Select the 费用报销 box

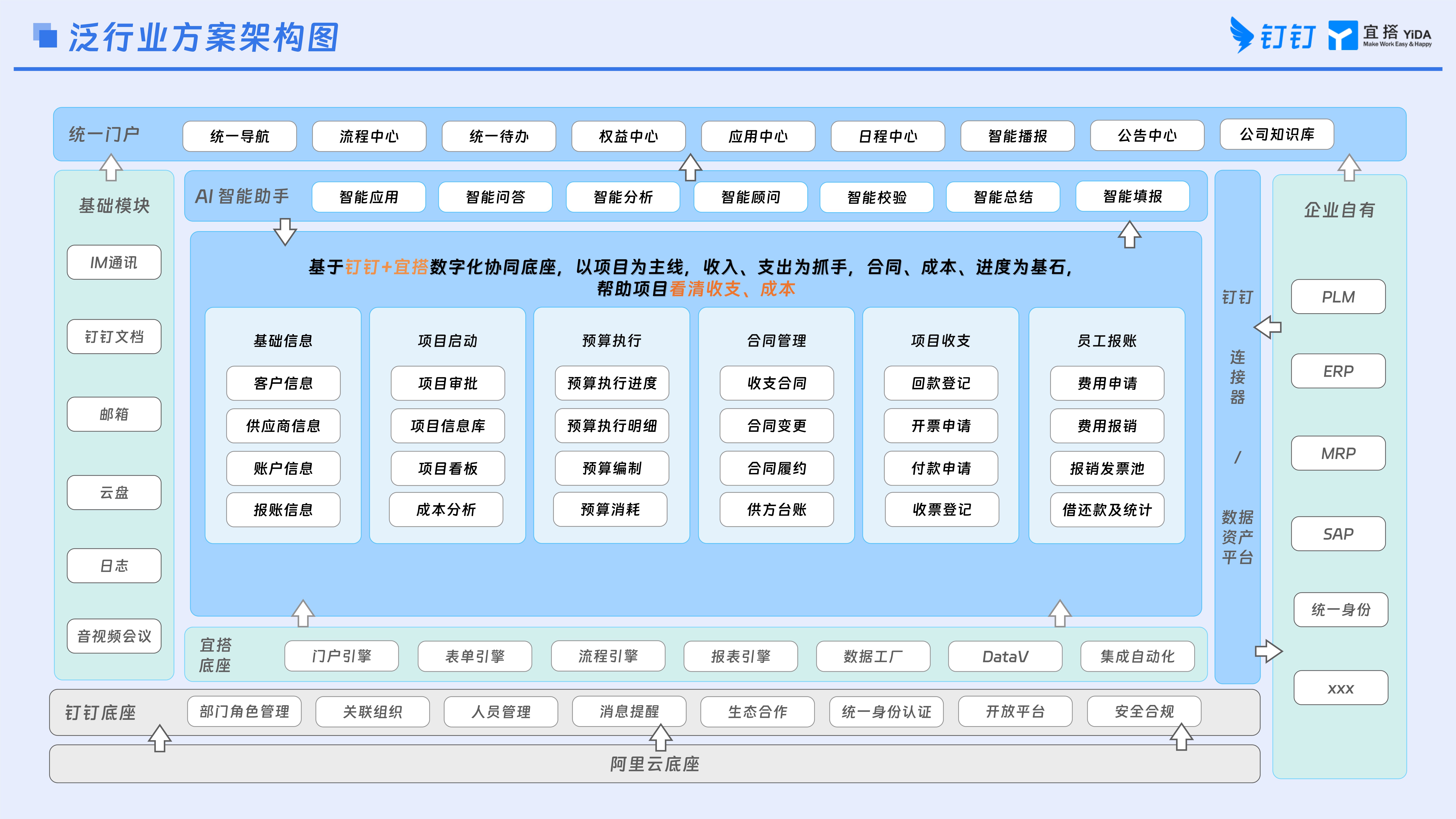[x=1107, y=426]
